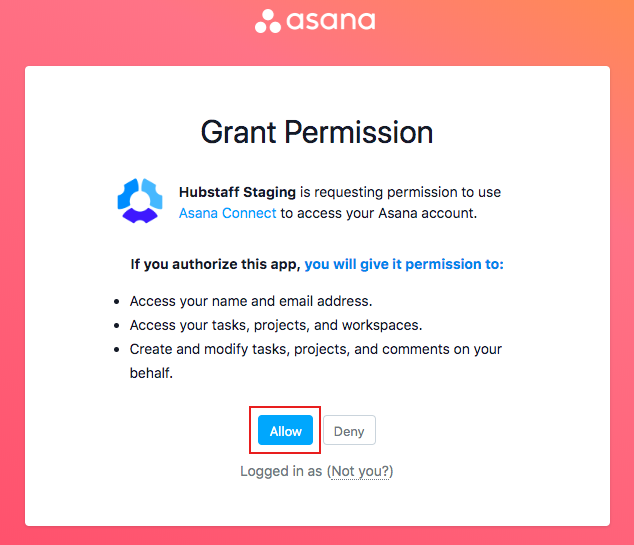Click the bullet before the create and modify permission
Image resolution: width=634 pixels, height=545 pixels.
[116, 349]
